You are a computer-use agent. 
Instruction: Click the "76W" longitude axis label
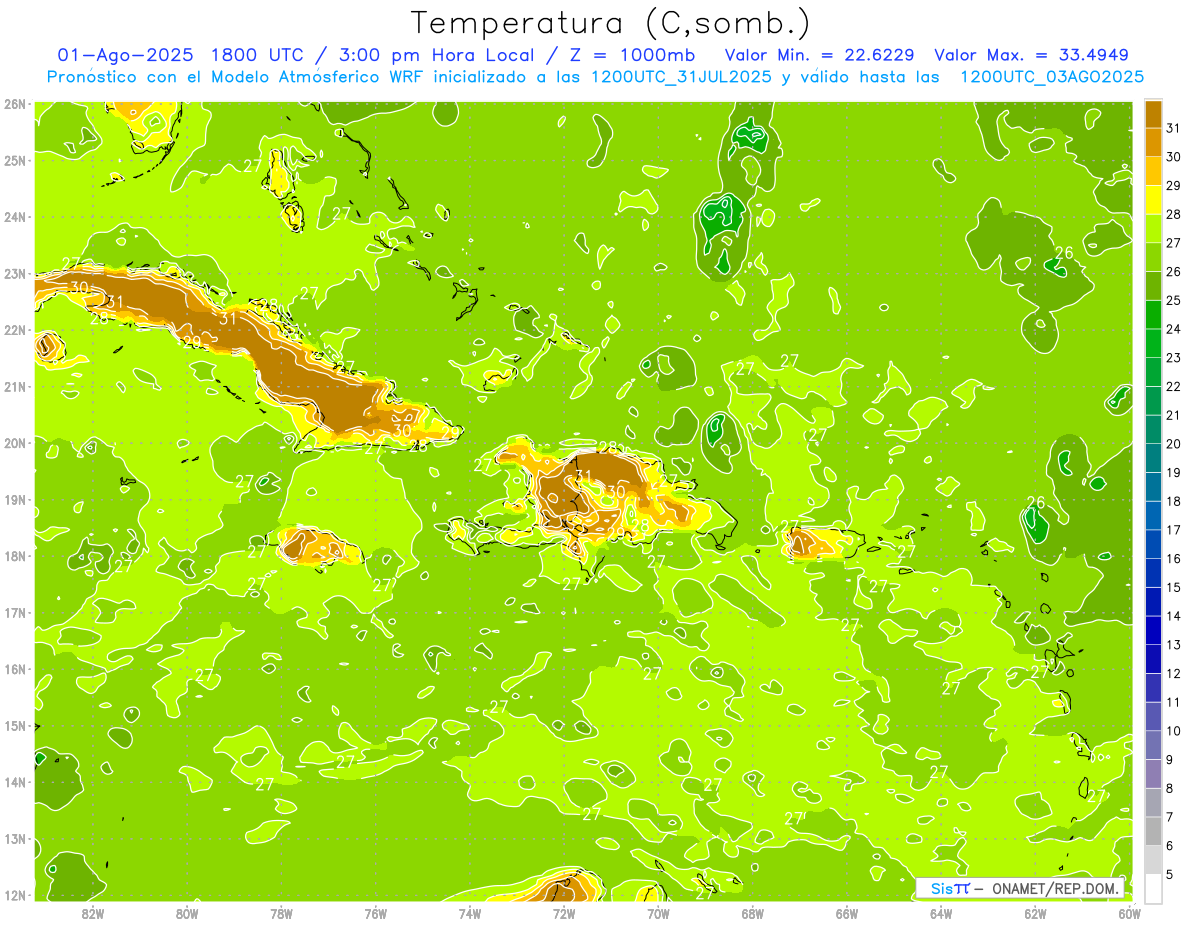click(375, 913)
